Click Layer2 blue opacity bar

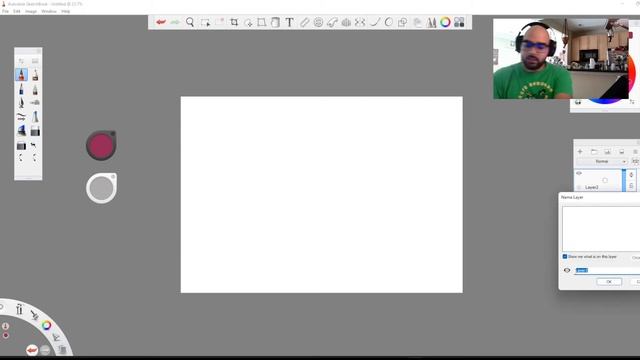tap(624, 180)
